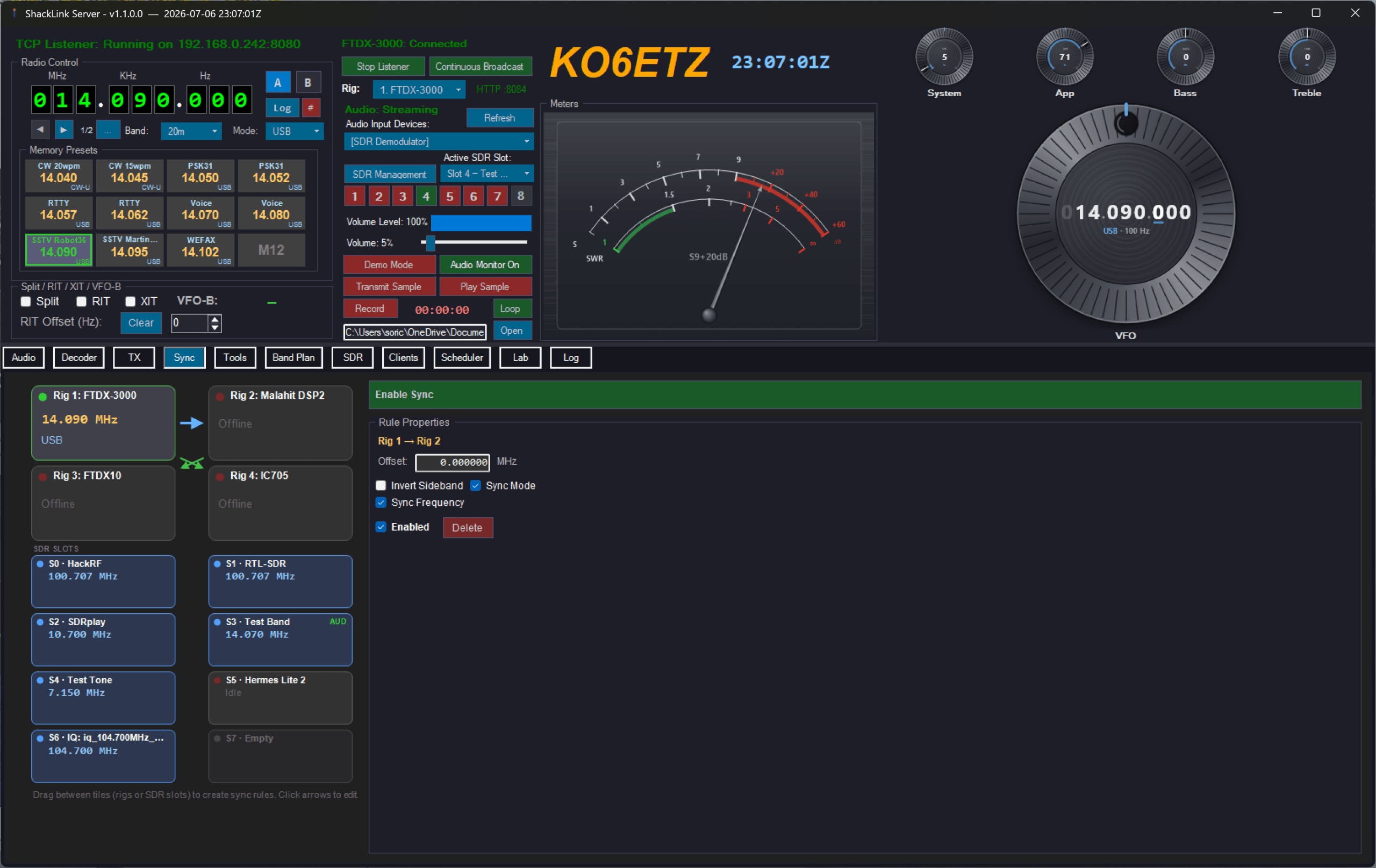Select SDR slot button 6

pos(473,196)
